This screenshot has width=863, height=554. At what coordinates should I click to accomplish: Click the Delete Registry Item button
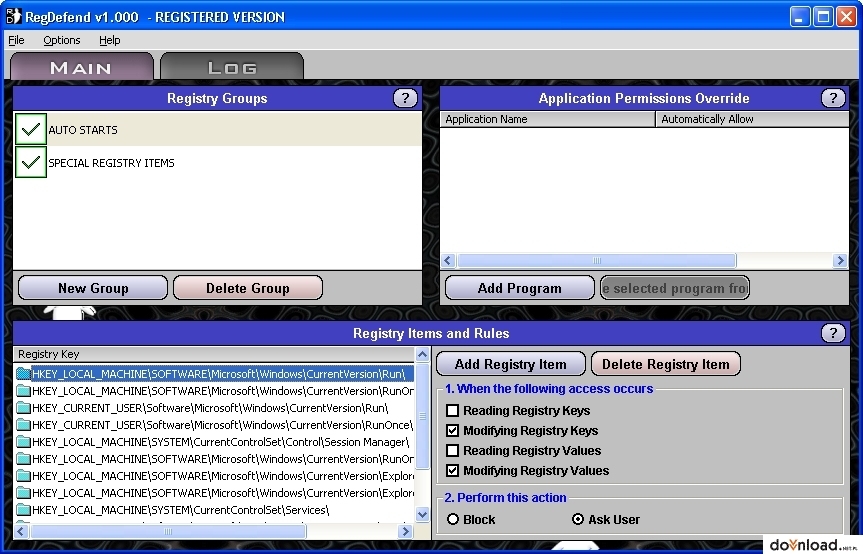(665, 364)
